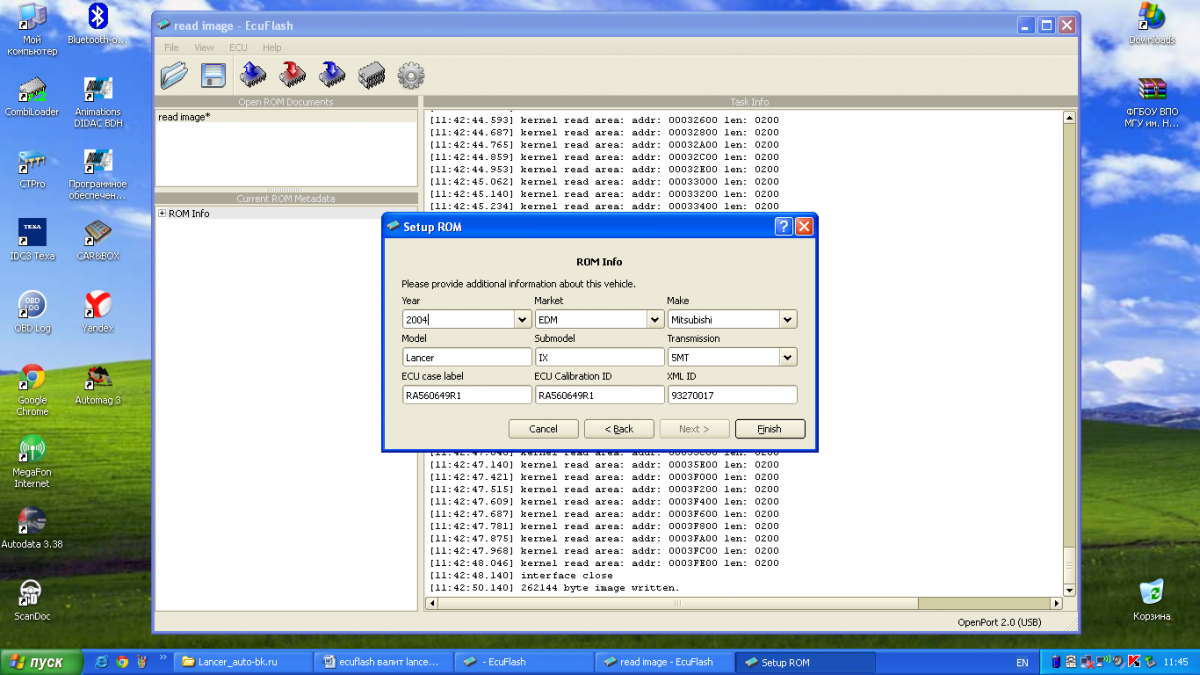Click the taskbar clock showing 11:45
Screen dimensions: 1200x675
1177,662
